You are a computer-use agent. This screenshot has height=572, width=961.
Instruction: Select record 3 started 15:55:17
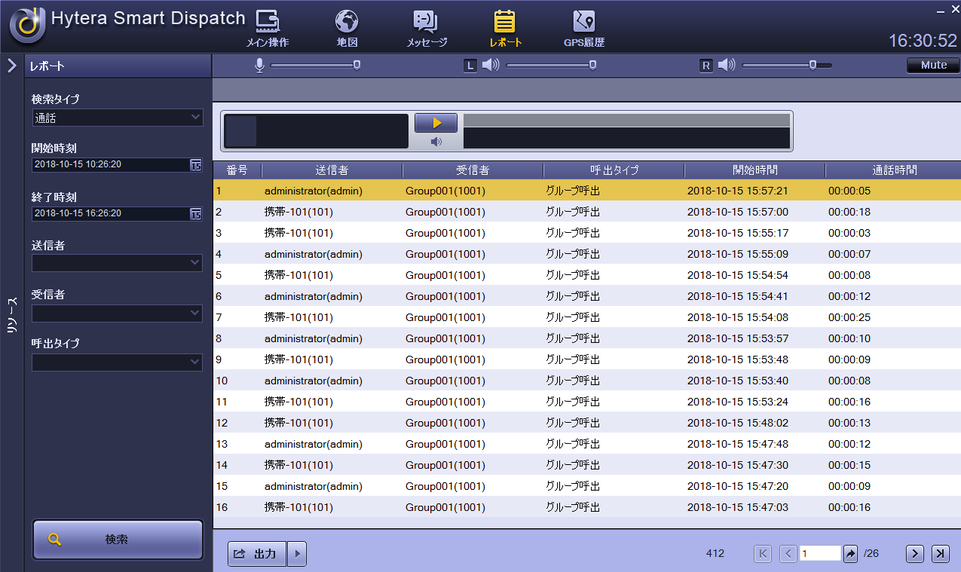pos(587,233)
